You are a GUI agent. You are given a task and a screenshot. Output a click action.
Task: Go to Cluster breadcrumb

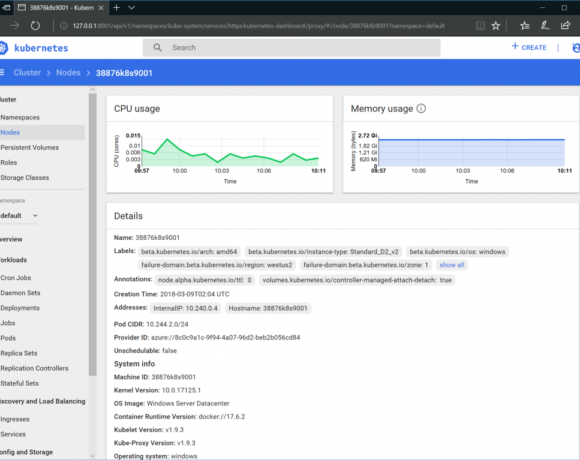pyautogui.click(x=27, y=72)
